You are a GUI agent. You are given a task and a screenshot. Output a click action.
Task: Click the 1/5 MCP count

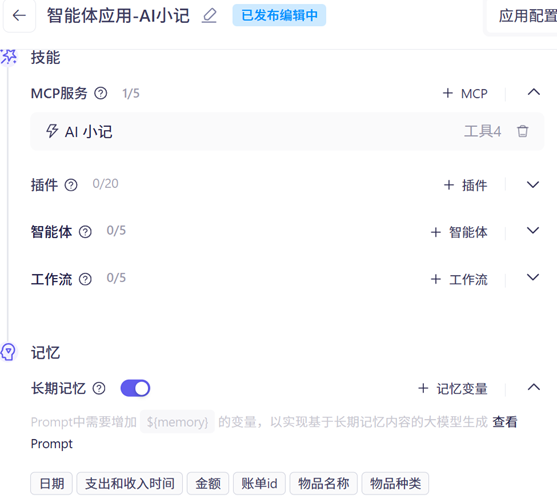131,93
